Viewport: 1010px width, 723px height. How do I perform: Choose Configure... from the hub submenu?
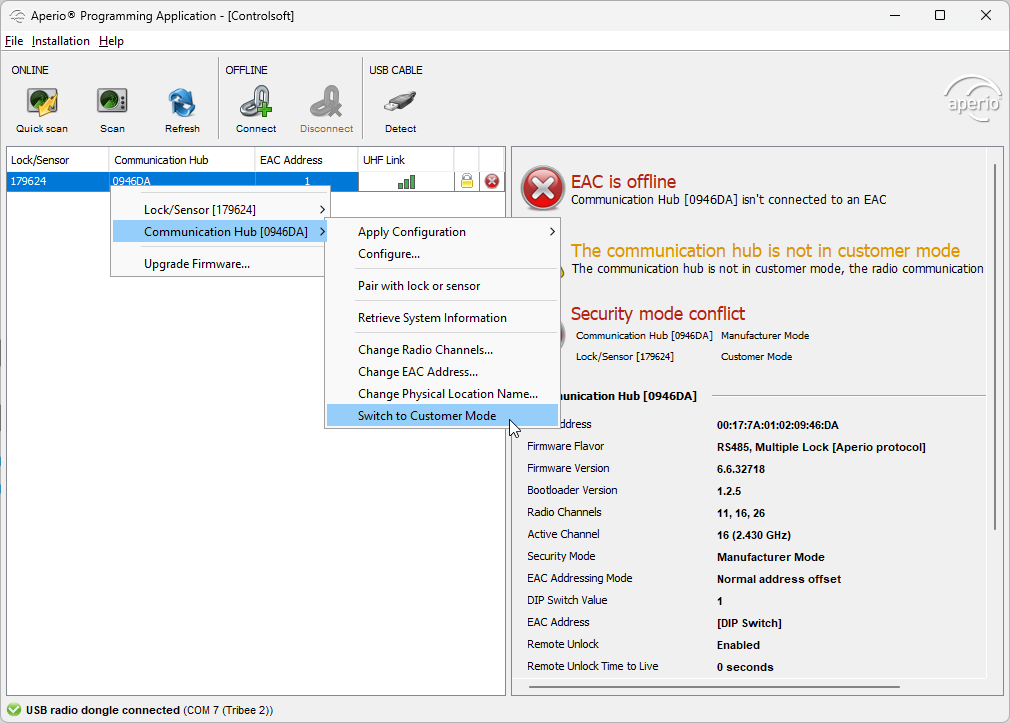[442, 254]
